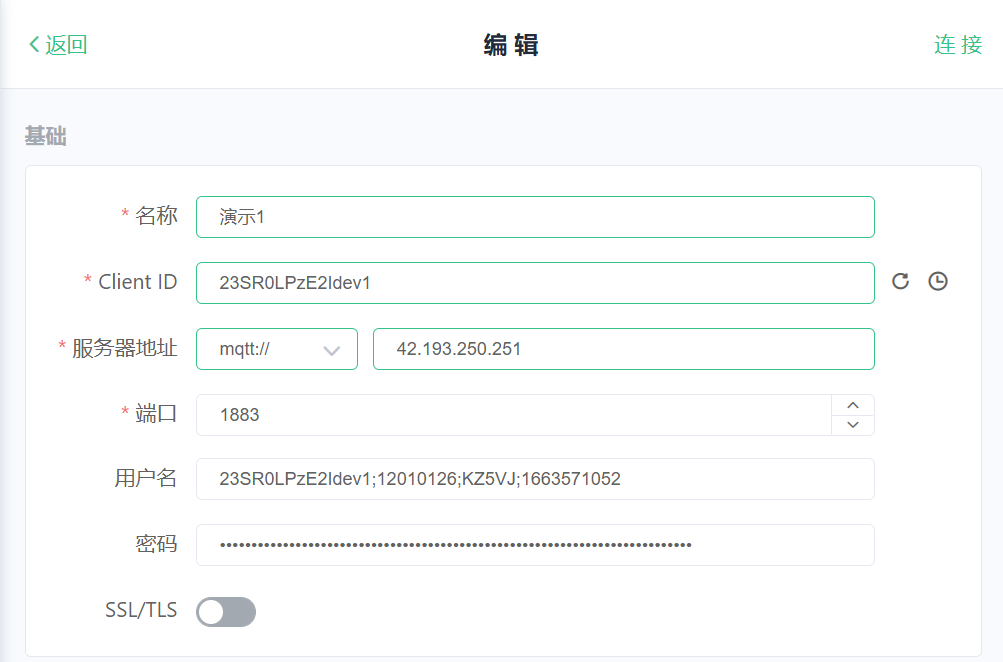Click the masked 密码 password field
The height and width of the screenshot is (662, 1003).
point(535,545)
